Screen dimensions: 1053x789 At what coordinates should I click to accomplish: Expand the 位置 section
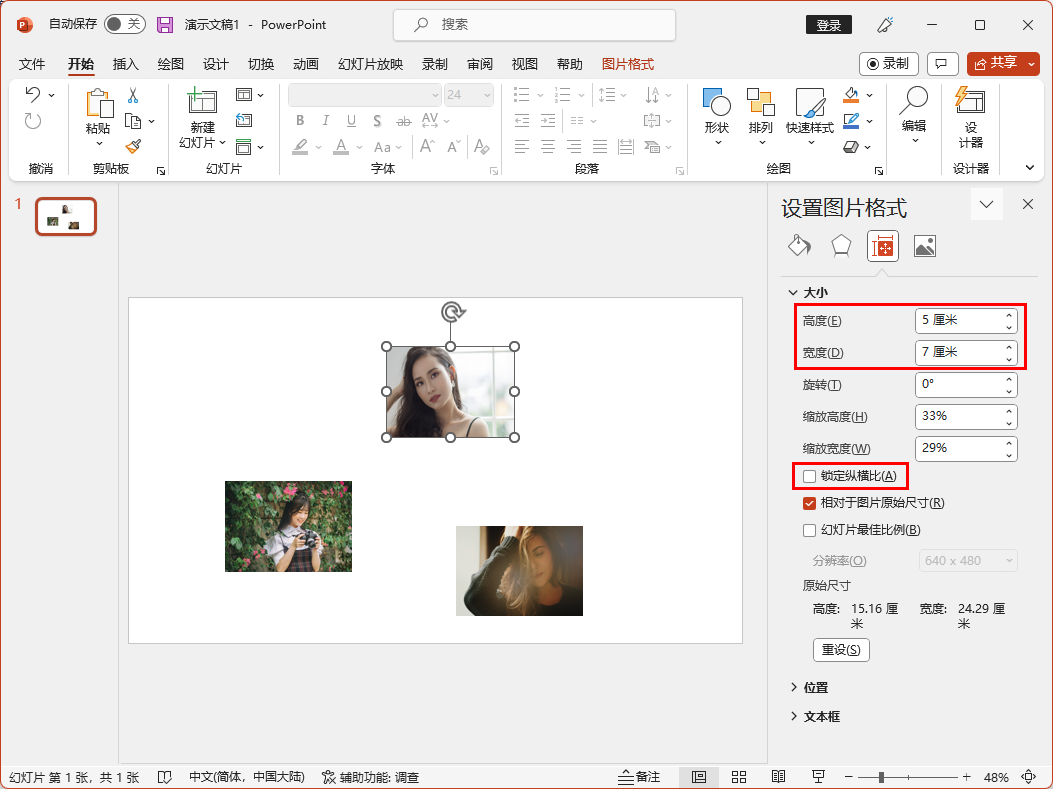815,688
